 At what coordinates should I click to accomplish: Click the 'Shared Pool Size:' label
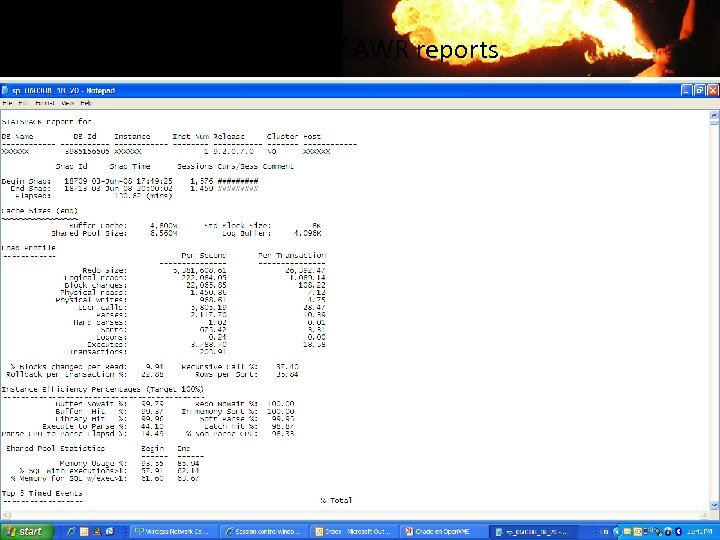pos(89,233)
